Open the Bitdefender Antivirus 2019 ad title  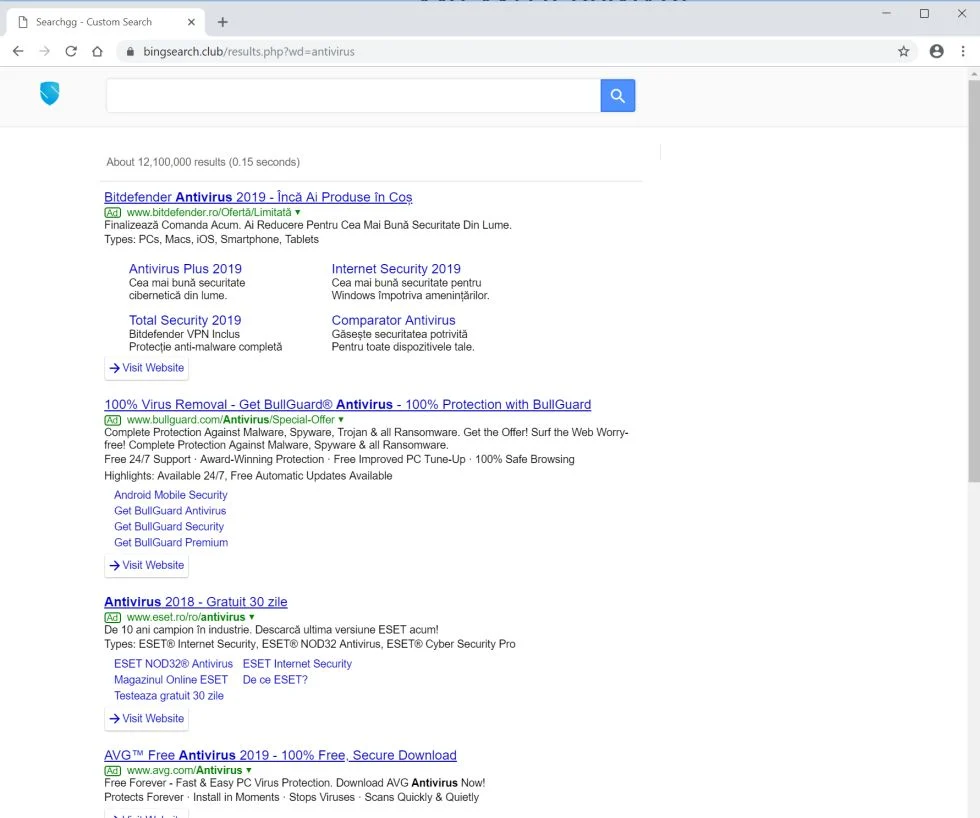258,197
